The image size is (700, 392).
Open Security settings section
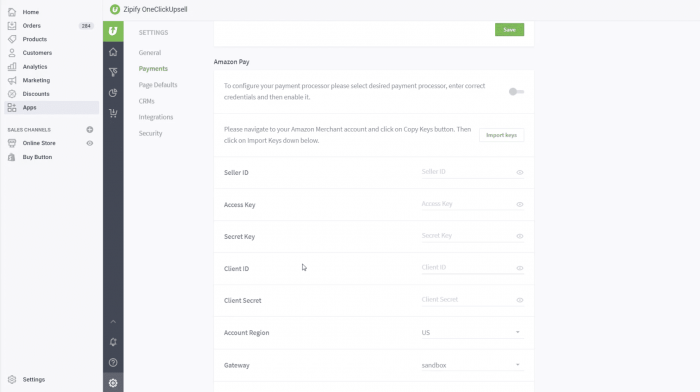coord(150,133)
